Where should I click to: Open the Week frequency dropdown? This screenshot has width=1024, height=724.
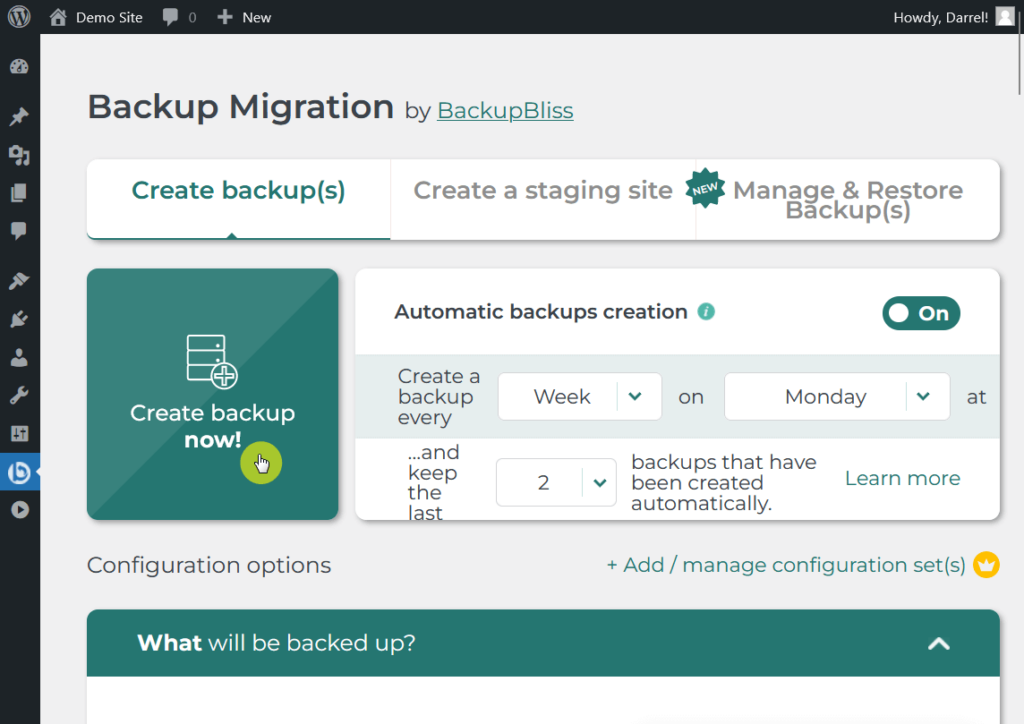coord(580,396)
